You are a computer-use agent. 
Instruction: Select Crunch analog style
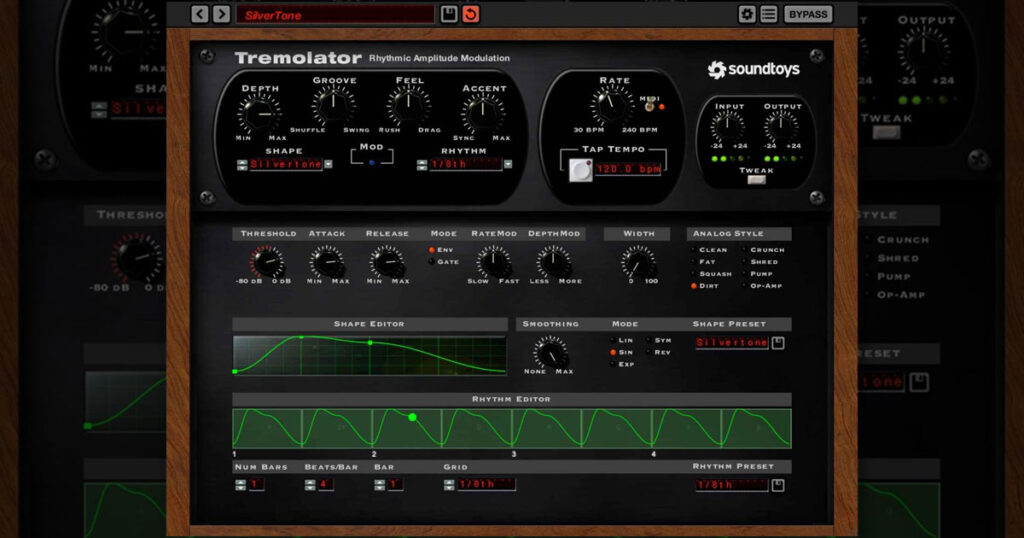click(744, 250)
